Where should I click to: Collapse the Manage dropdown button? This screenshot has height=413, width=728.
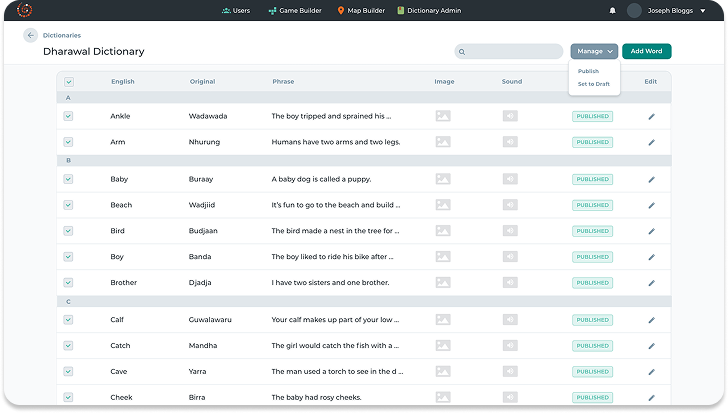(594, 51)
